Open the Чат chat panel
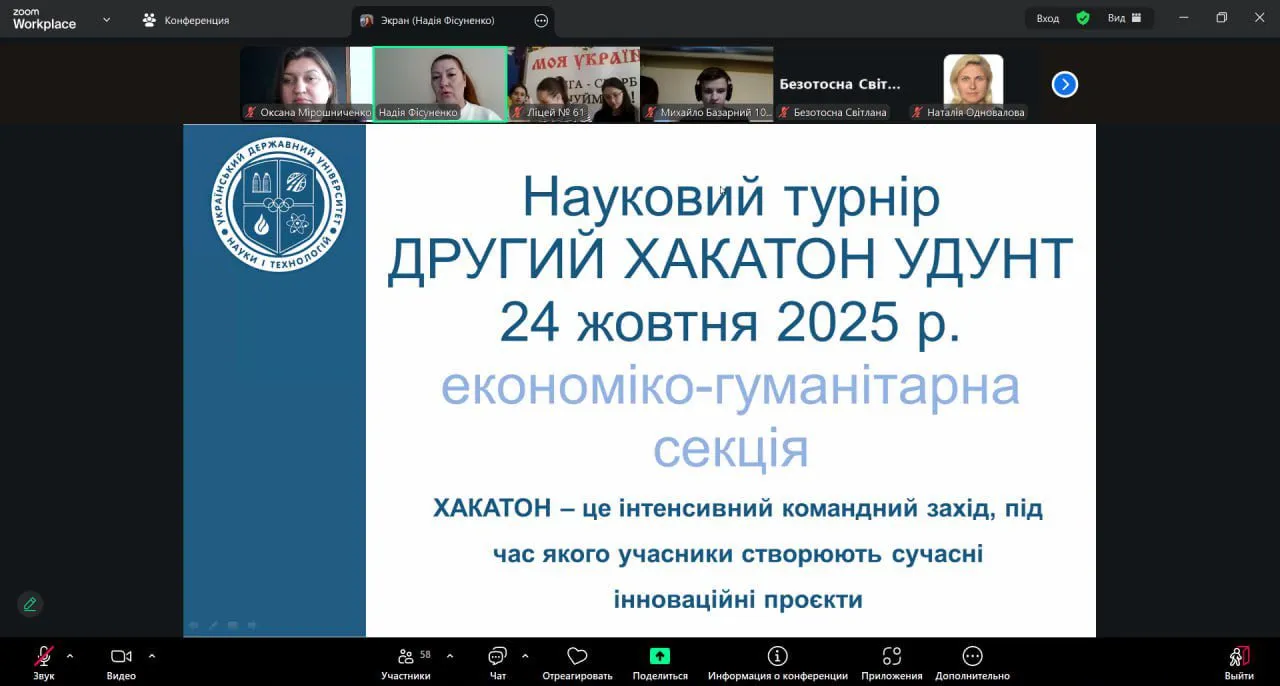This screenshot has width=1280, height=686. (497, 657)
